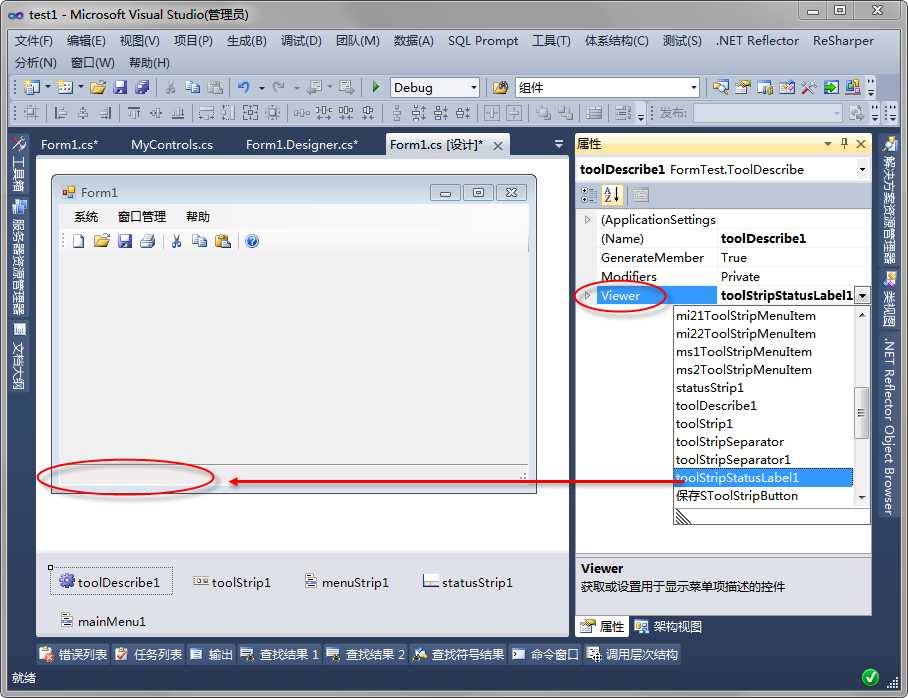Select the toolStrip1 component in tray

pos(232,582)
